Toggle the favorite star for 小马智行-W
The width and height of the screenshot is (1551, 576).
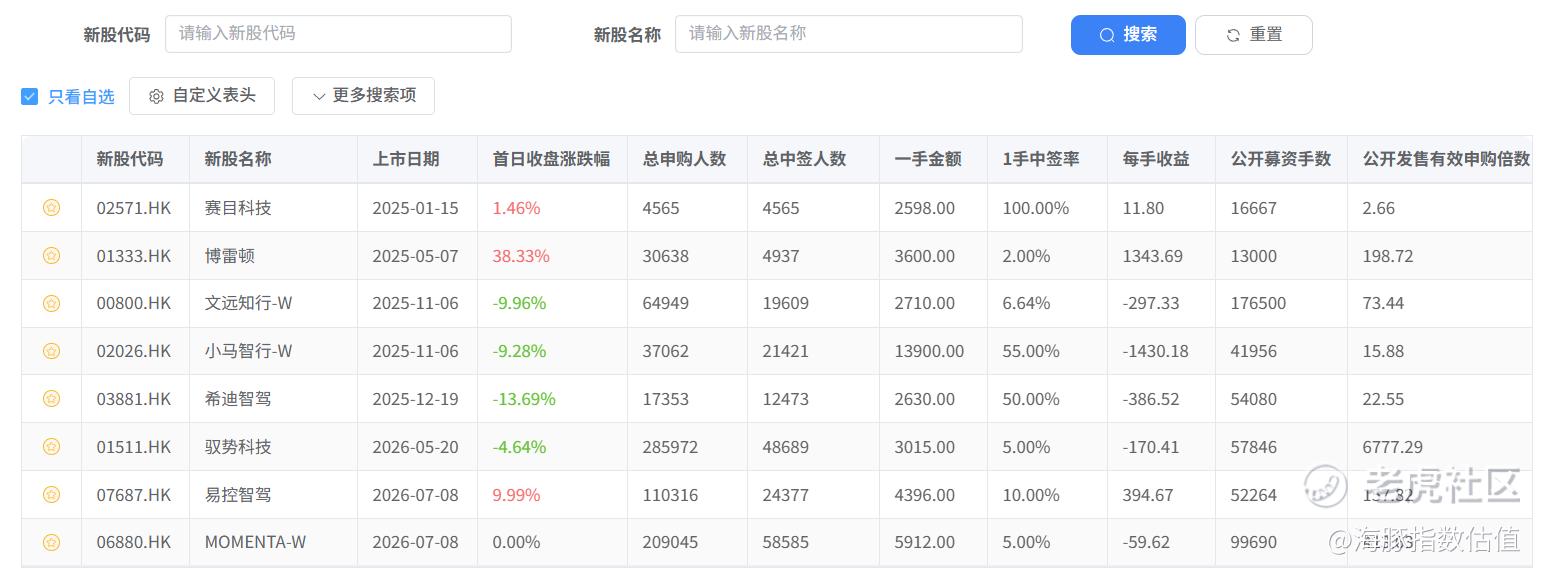click(x=51, y=351)
